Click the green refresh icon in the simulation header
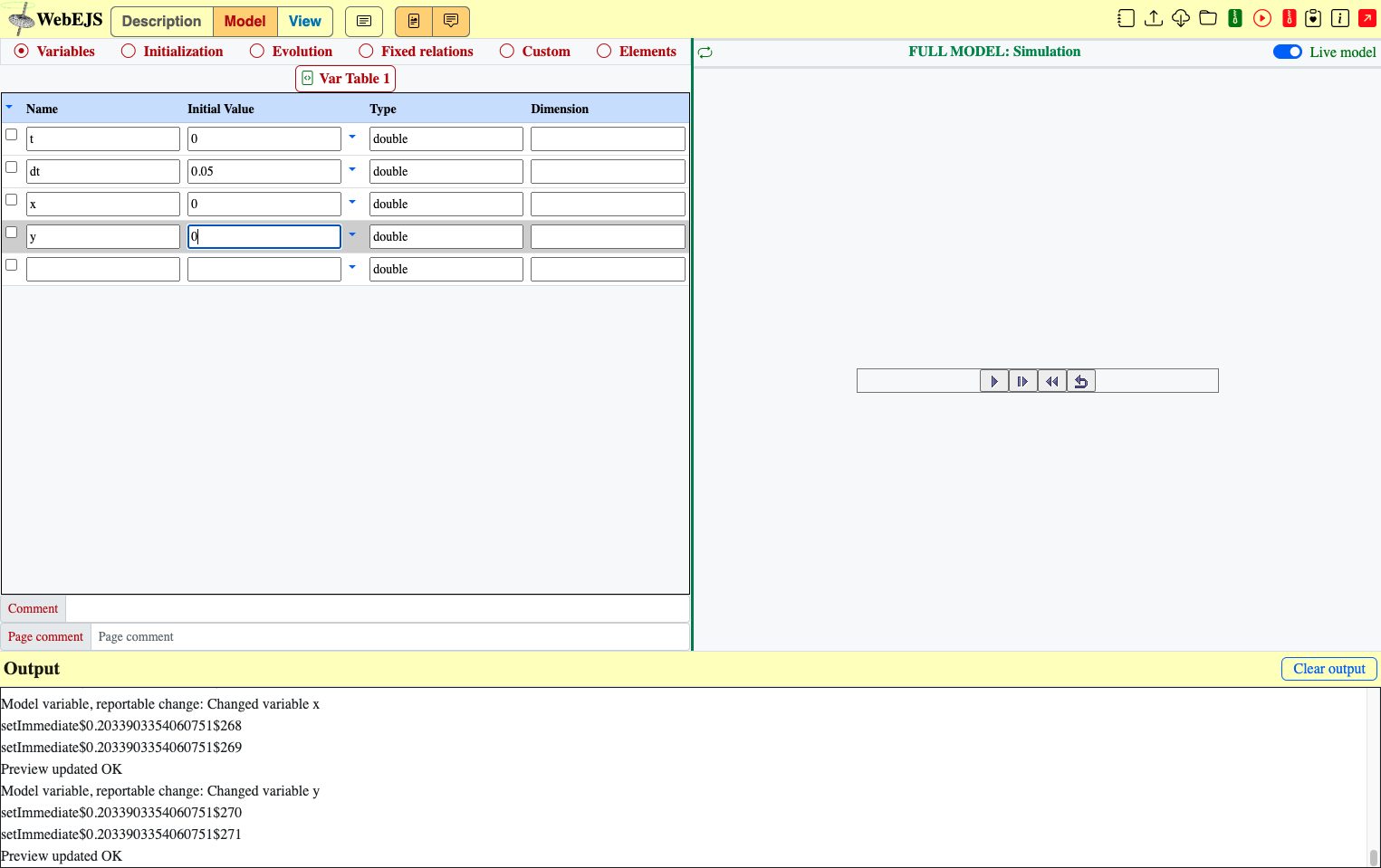This screenshot has width=1381, height=868. tap(705, 52)
